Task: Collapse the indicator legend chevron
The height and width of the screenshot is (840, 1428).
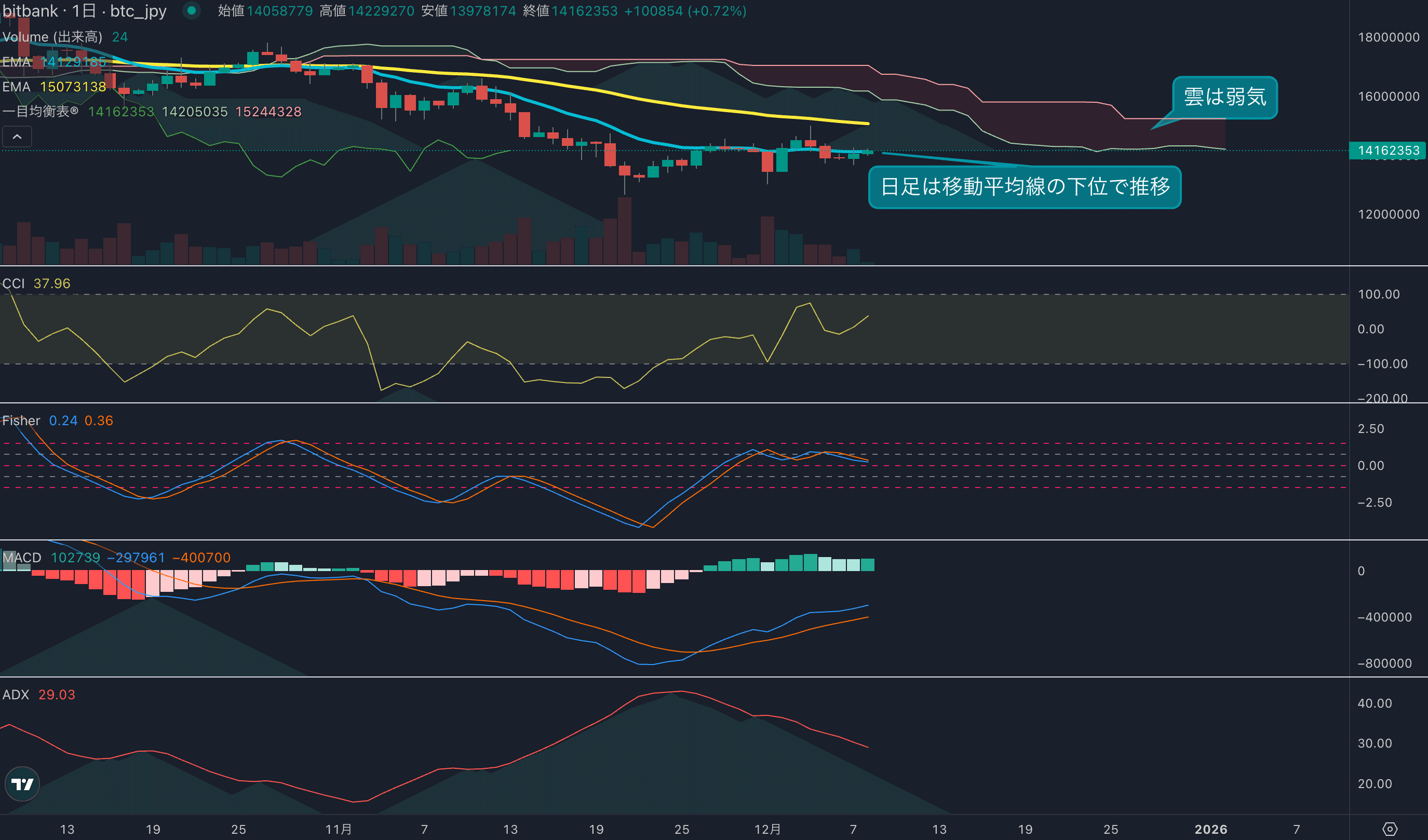Action: [x=17, y=137]
